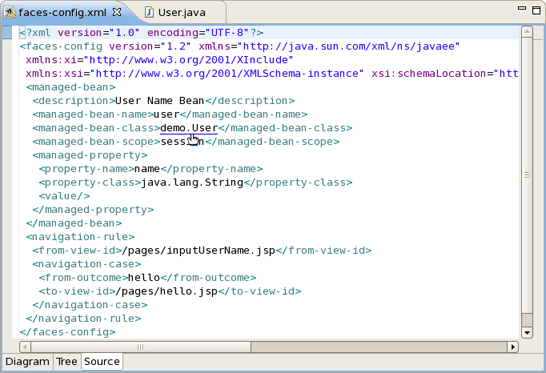This screenshot has width=546, height=373.
Task: Click the vertical scrollbar thumb
Action: pos(527,175)
